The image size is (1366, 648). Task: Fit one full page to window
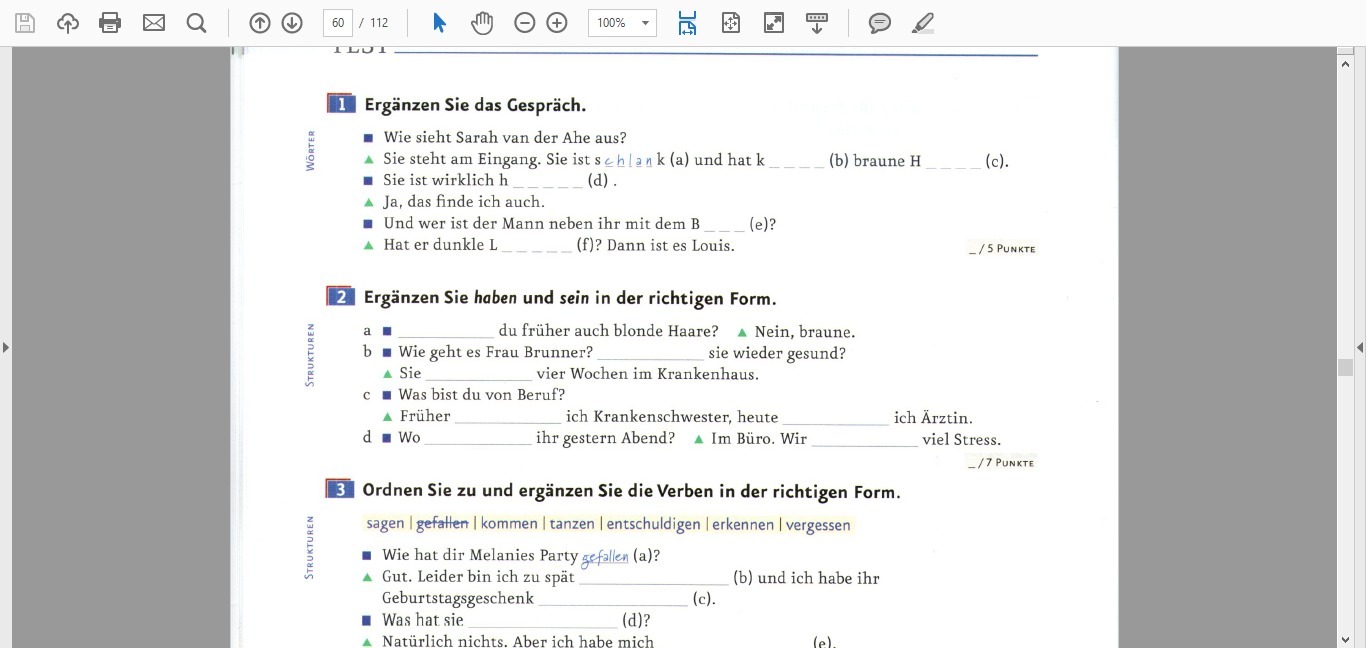click(731, 23)
